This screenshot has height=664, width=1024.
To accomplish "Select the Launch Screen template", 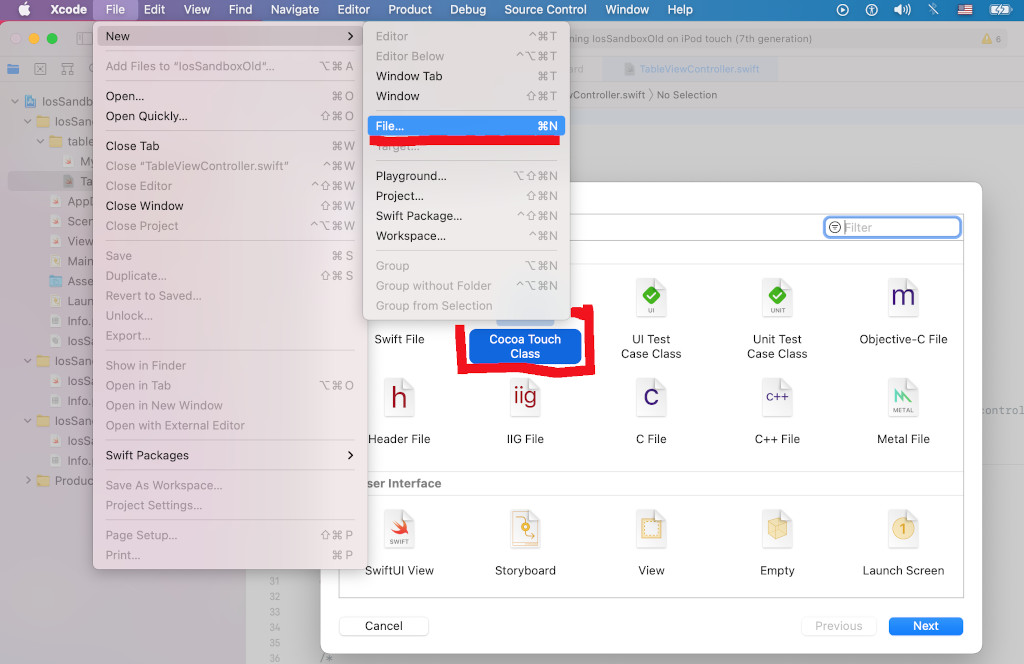I will point(903,543).
